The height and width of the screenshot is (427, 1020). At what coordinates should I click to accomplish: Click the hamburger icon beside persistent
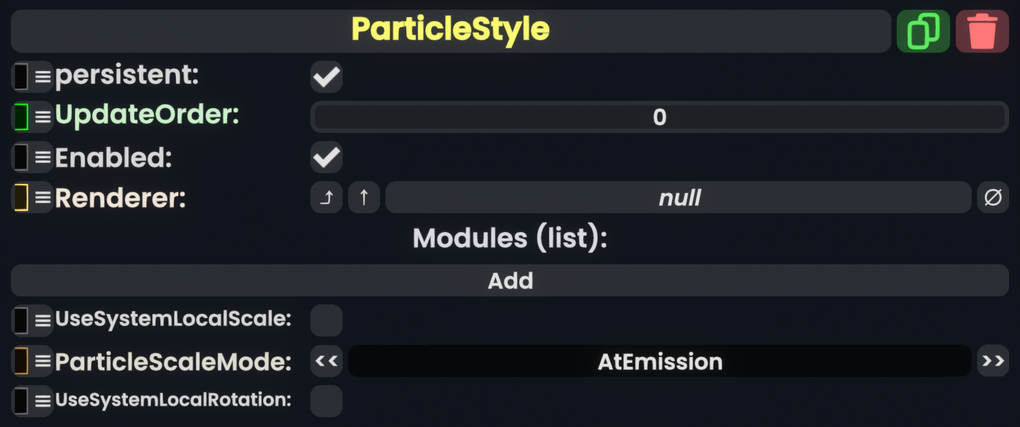[43, 76]
